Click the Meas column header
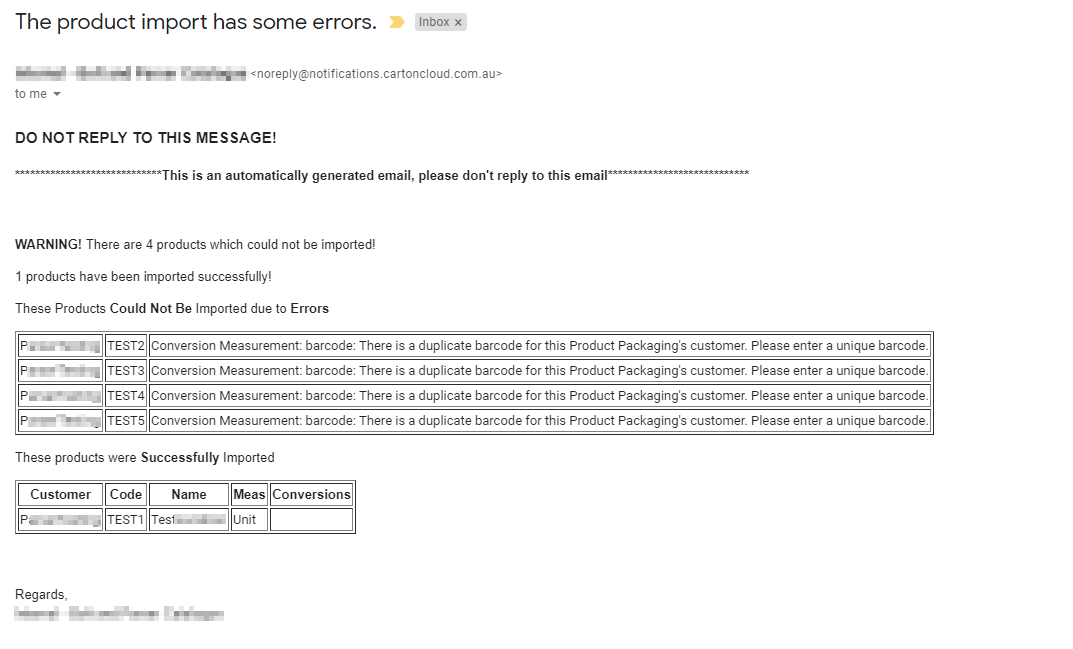Screen dimensions: 1073x649 pos(249,494)
